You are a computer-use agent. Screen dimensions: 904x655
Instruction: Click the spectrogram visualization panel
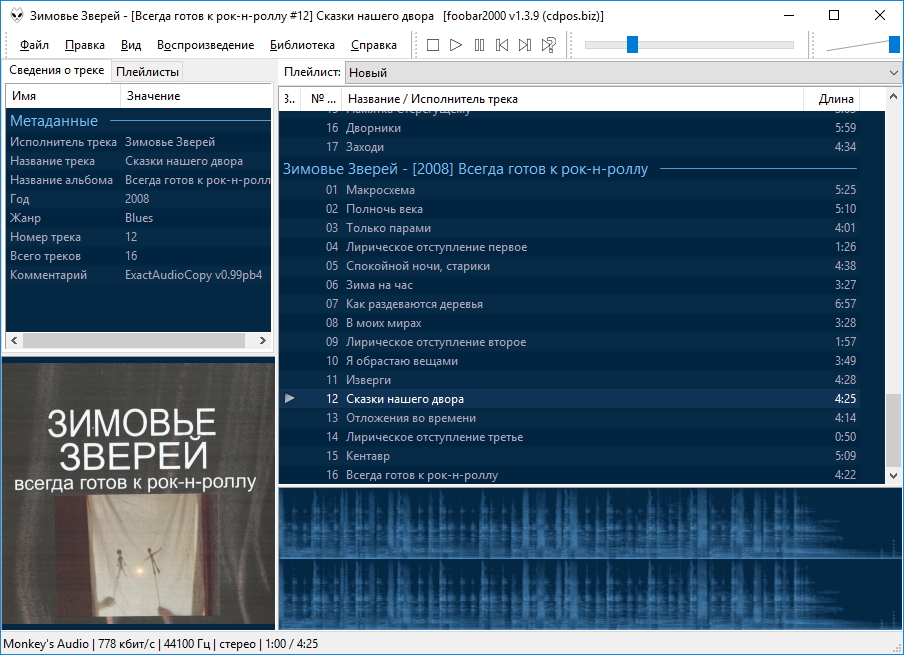pyautogui.click(x=590, y=559)
